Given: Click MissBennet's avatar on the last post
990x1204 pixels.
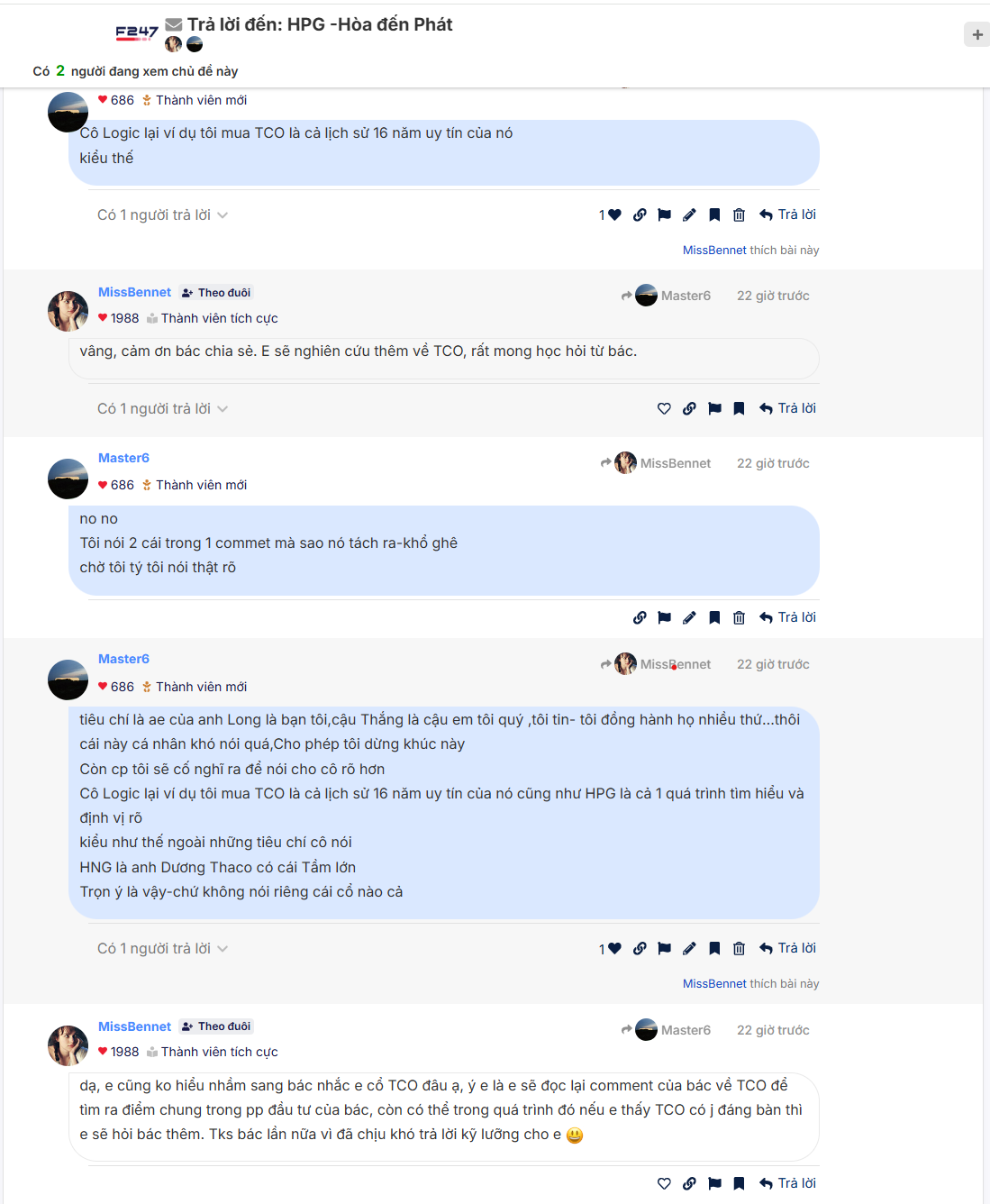Looking at the screenshot, I should (x=68, y=1045).
